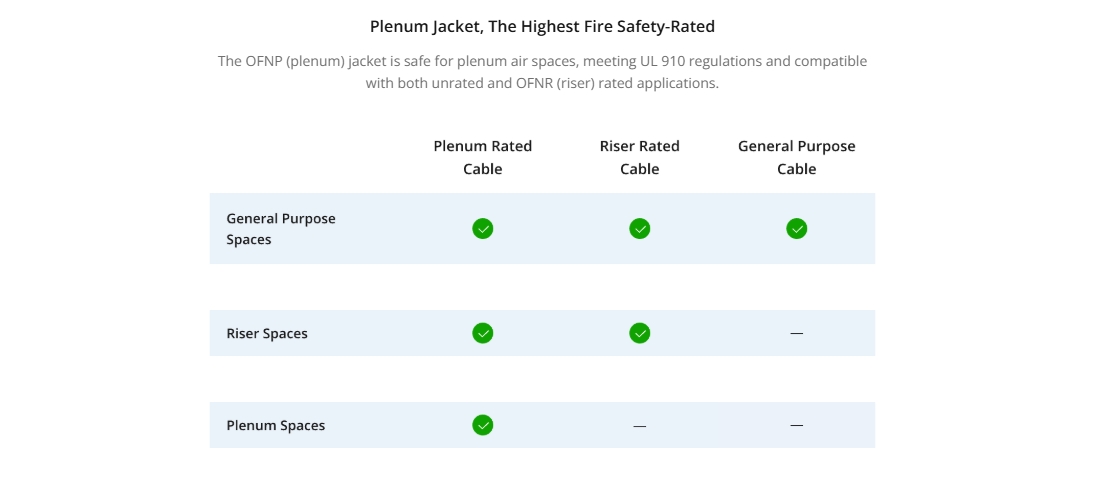Click Riser Rated checkmark for General Purpose Spaces
This screenshot has height=477, width=1099.
(x=639, y=228)
